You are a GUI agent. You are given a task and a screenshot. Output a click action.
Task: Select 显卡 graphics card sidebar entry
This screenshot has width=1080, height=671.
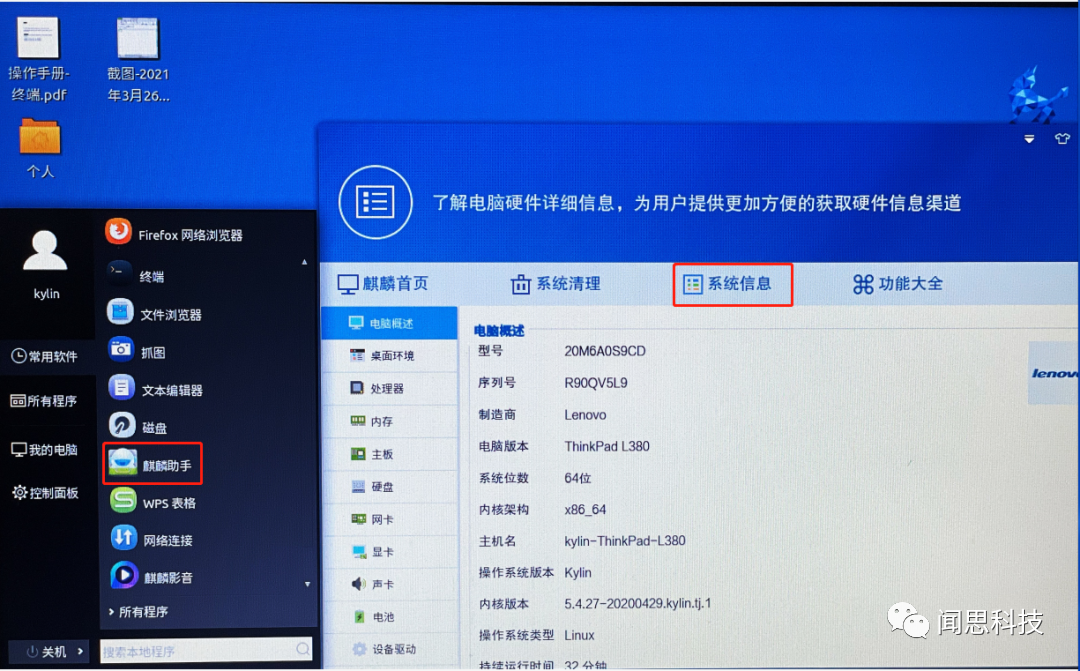(389, 552)
